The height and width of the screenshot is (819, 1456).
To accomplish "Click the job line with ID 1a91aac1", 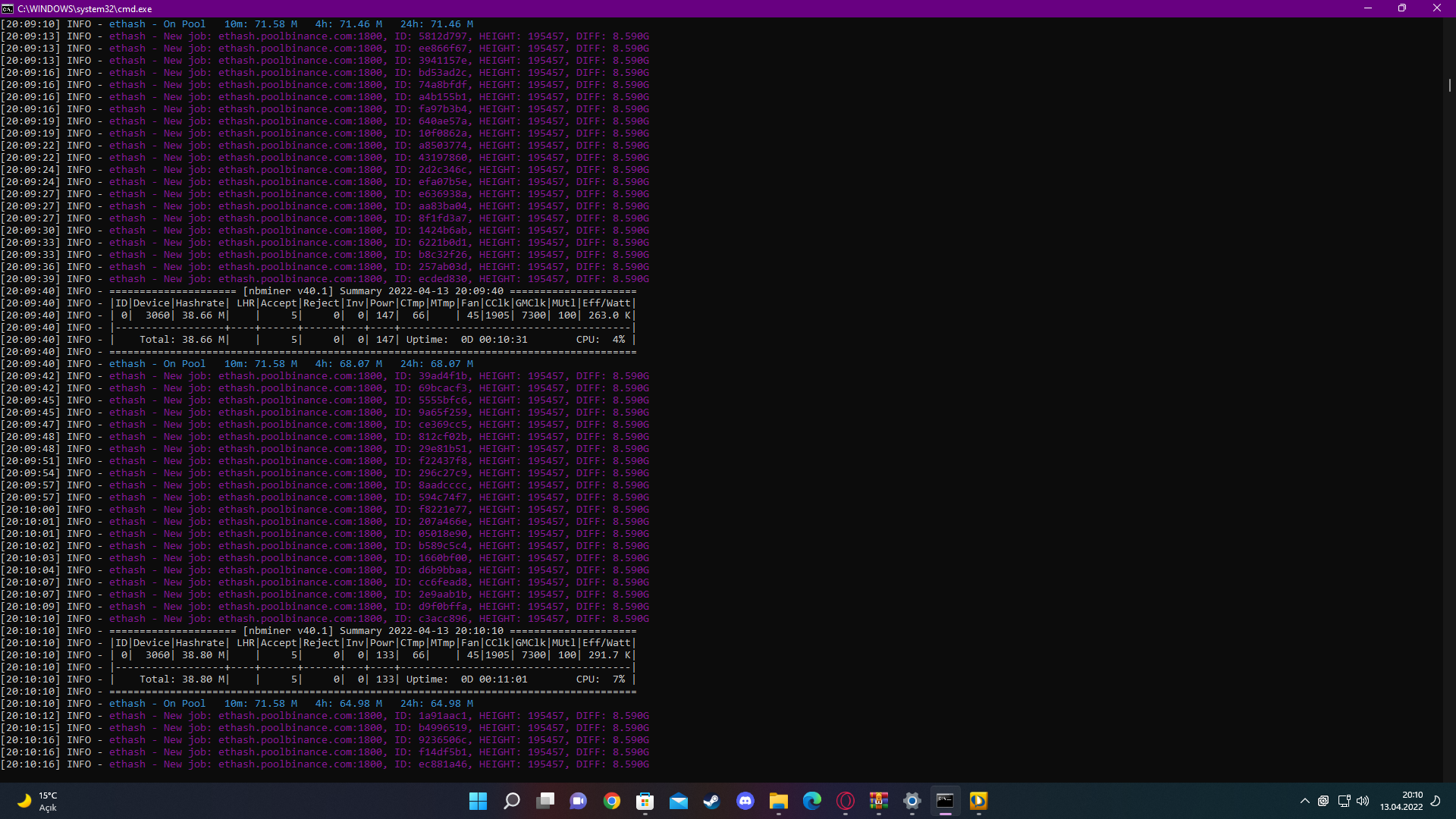I will (325, 716).
